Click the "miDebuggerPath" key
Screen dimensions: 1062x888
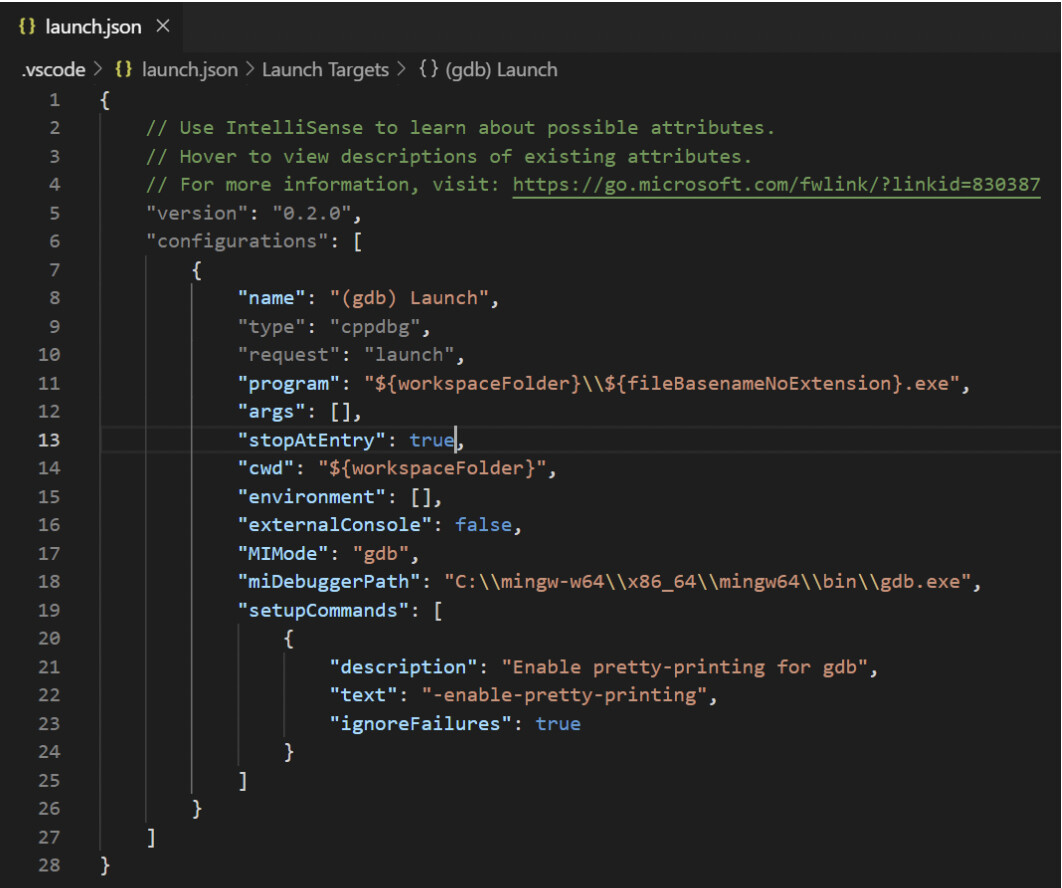coord(328,582)
